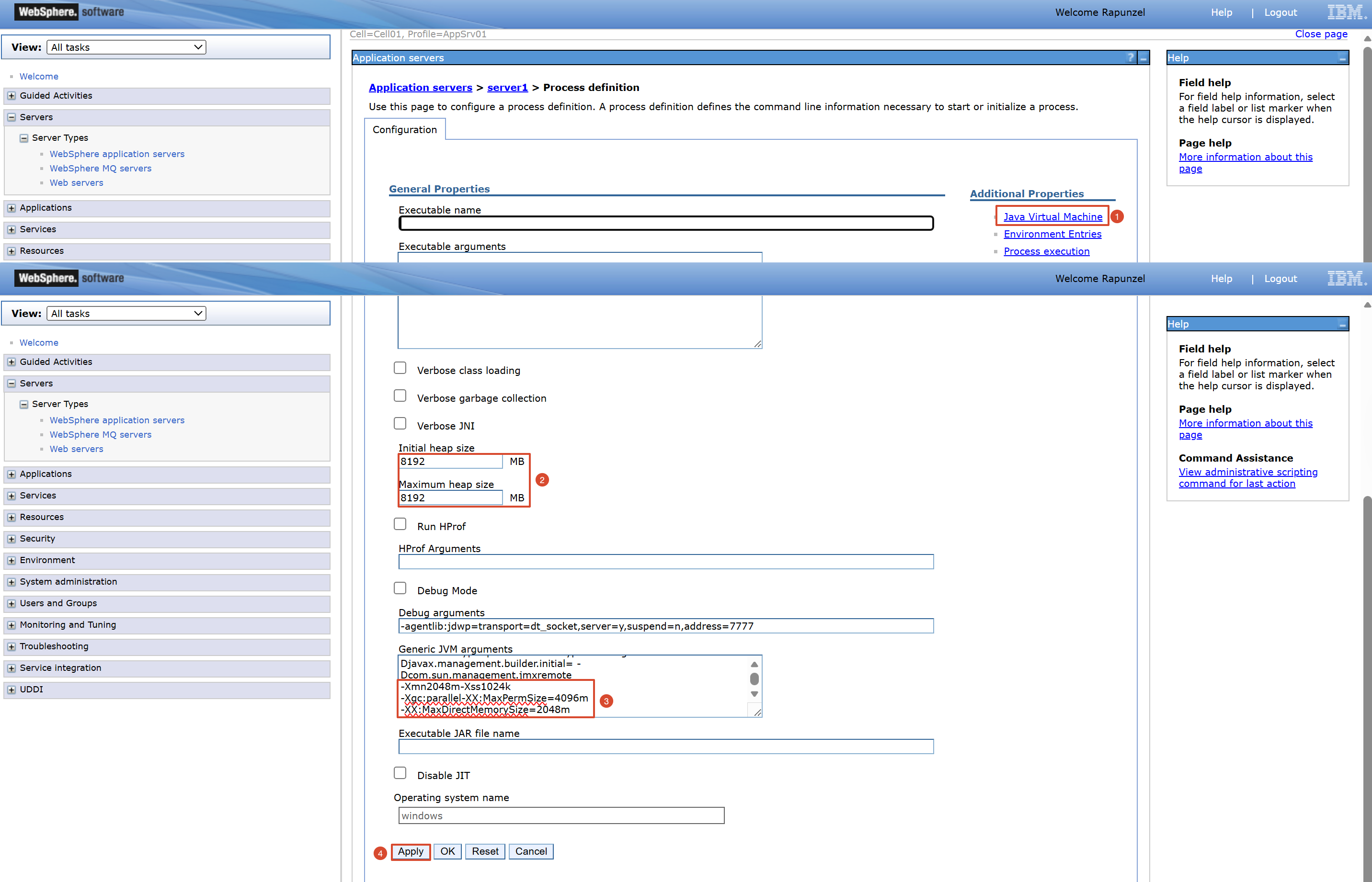Enable Verbose class loading checkbox
This screenshot has height=882, width=1372.
click(400, 368)
